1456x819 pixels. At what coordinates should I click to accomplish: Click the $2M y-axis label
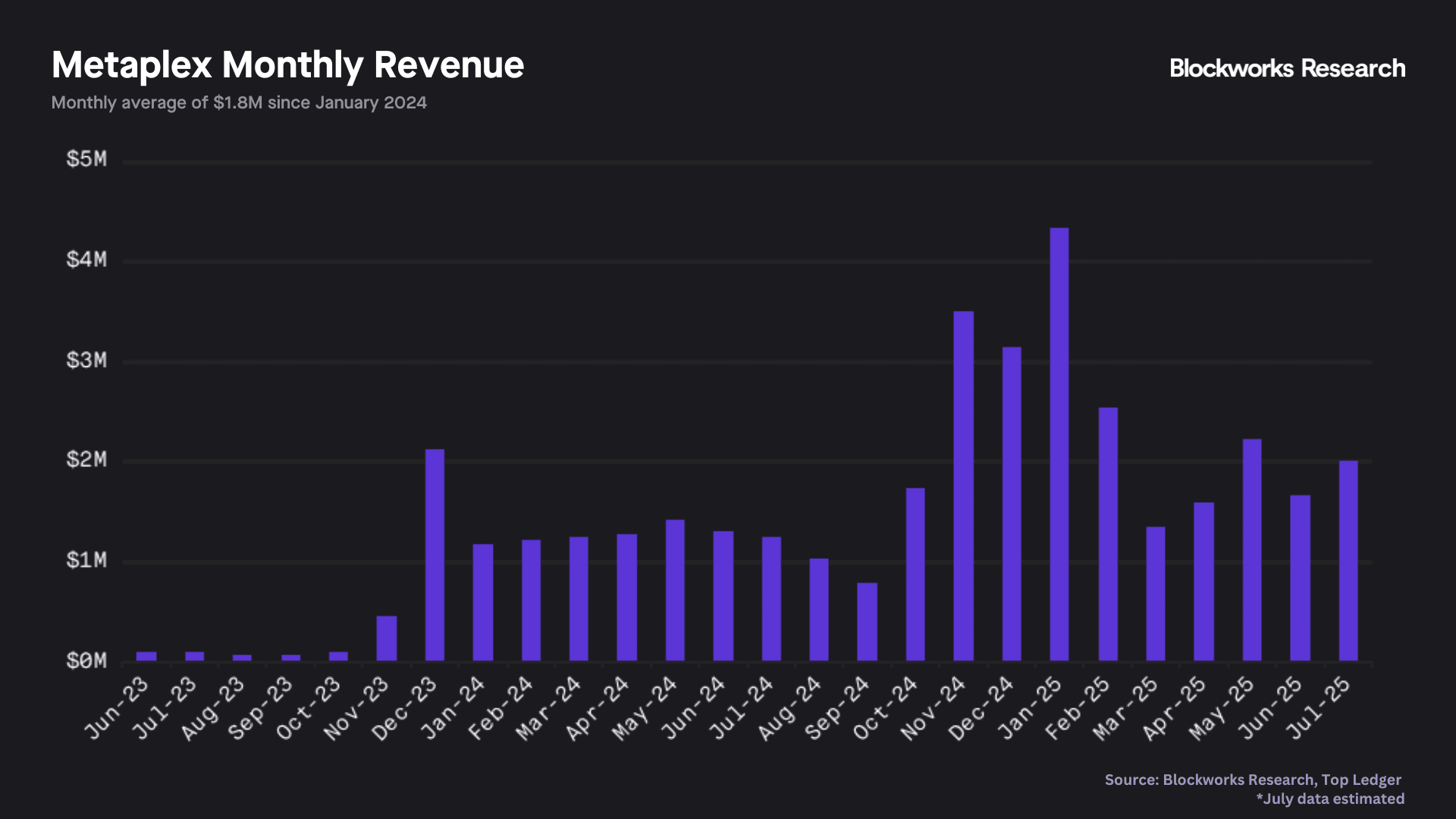click(86, 460)
